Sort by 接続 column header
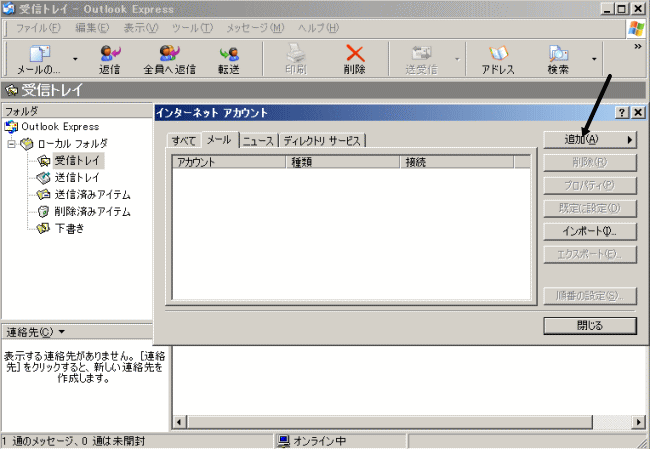 457,162
